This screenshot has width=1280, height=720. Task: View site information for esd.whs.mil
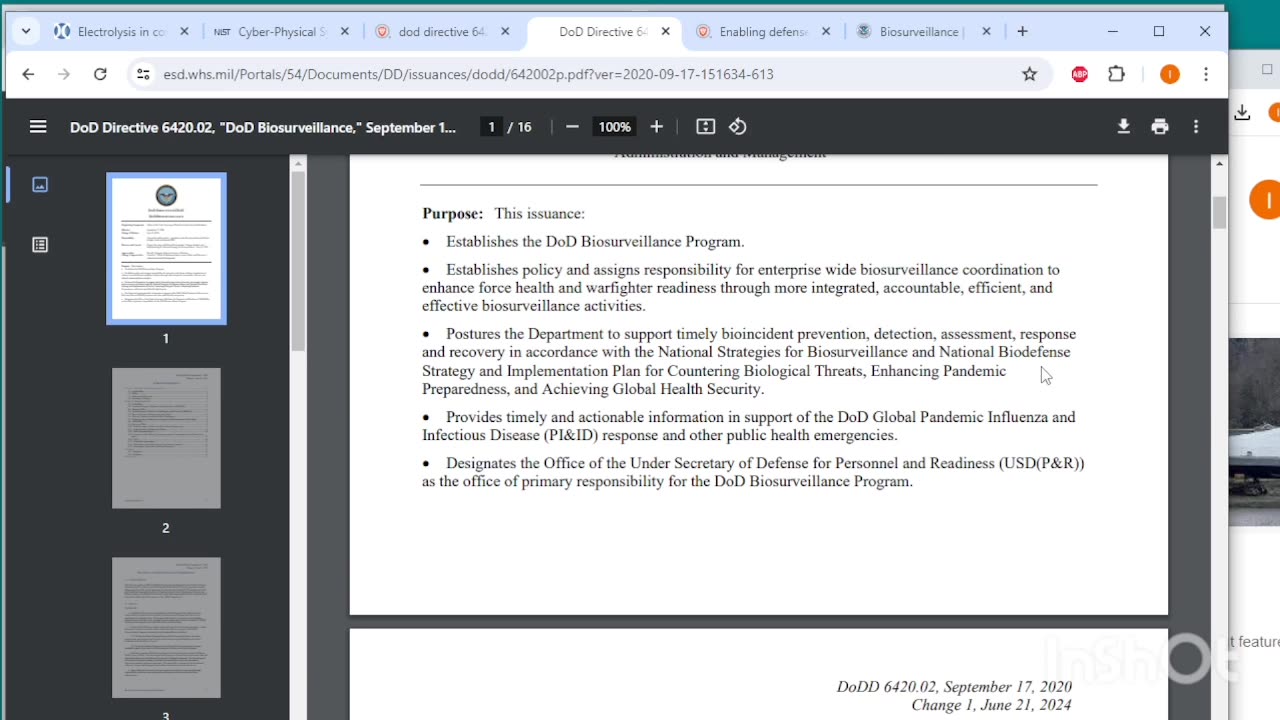tap(143, 74)
